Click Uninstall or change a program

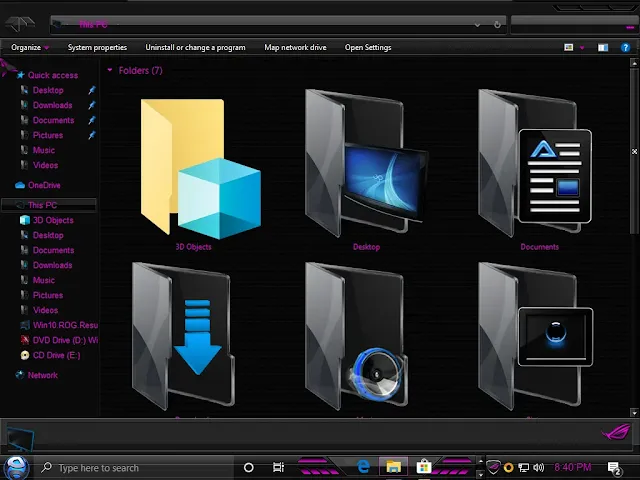(x=195, y=47)
